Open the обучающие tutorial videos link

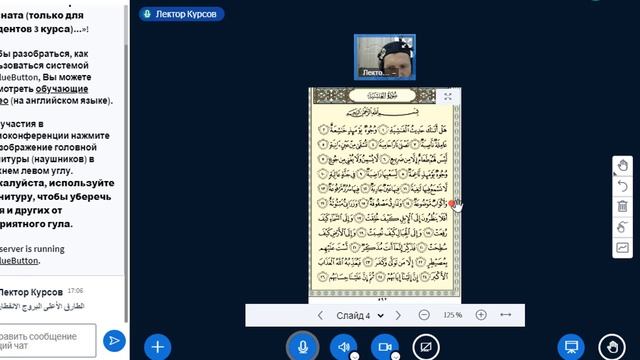(x=62, y=89)
